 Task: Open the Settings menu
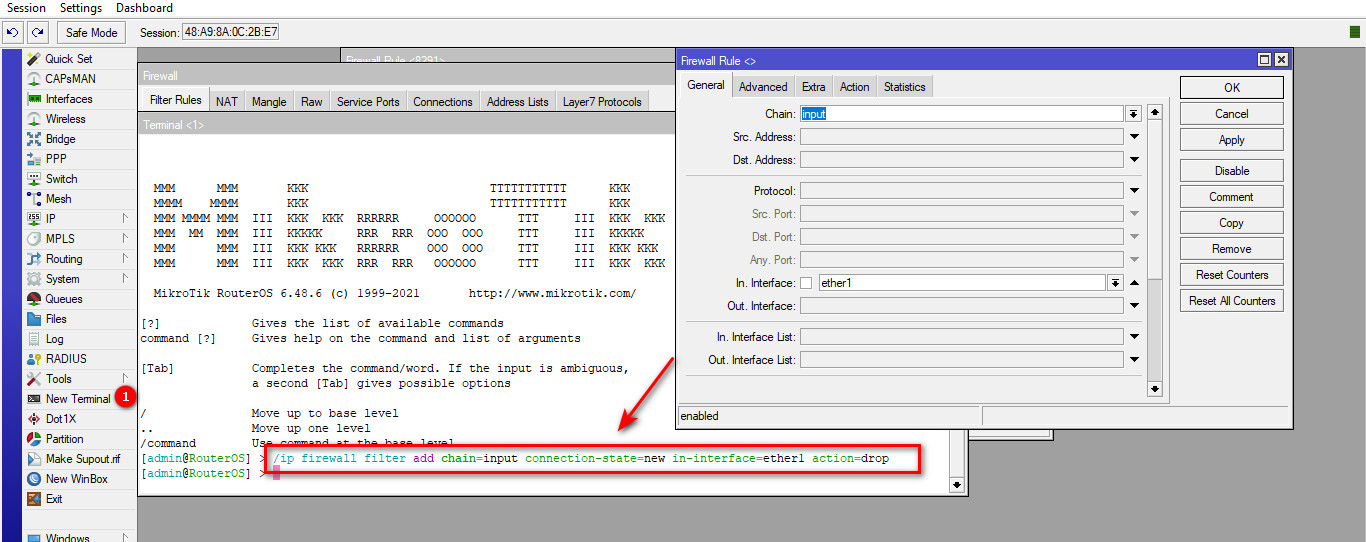(81, 8)
